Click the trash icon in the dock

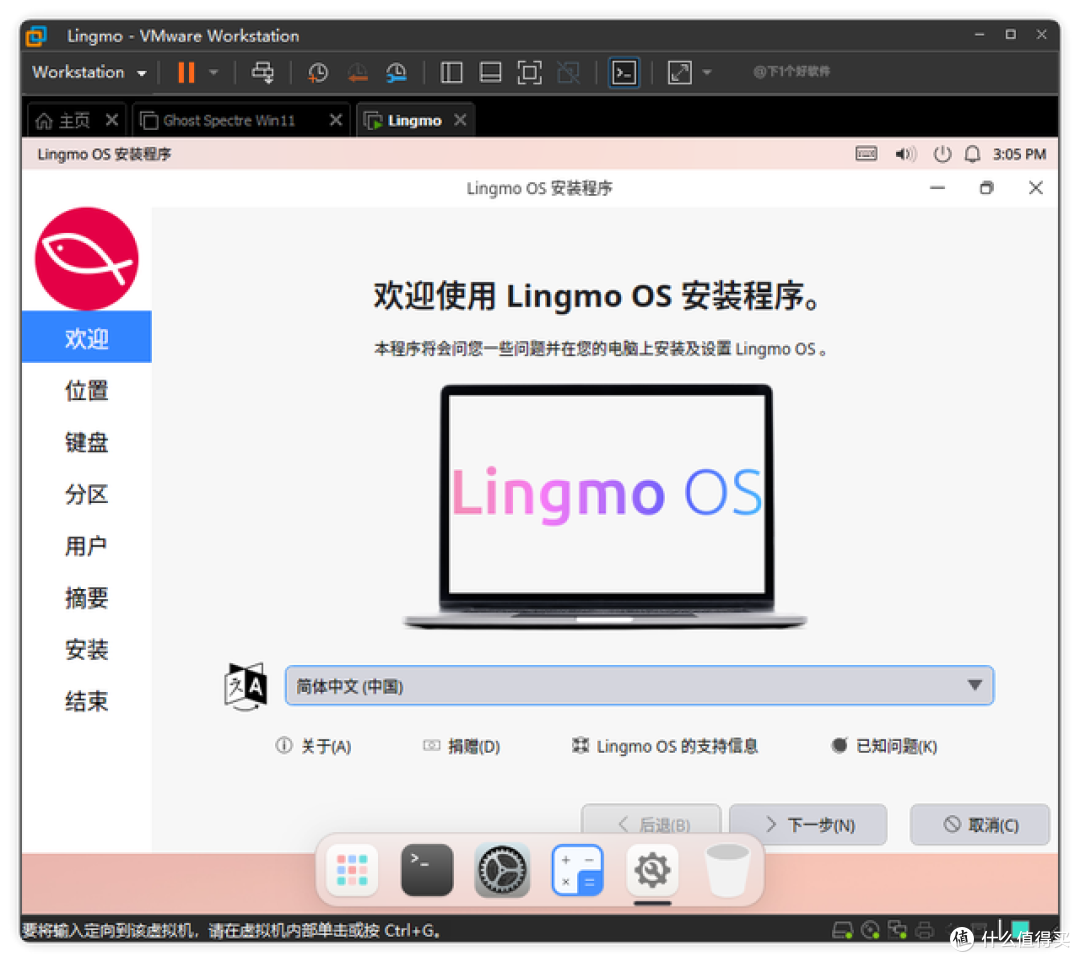(x=727, y=869)
